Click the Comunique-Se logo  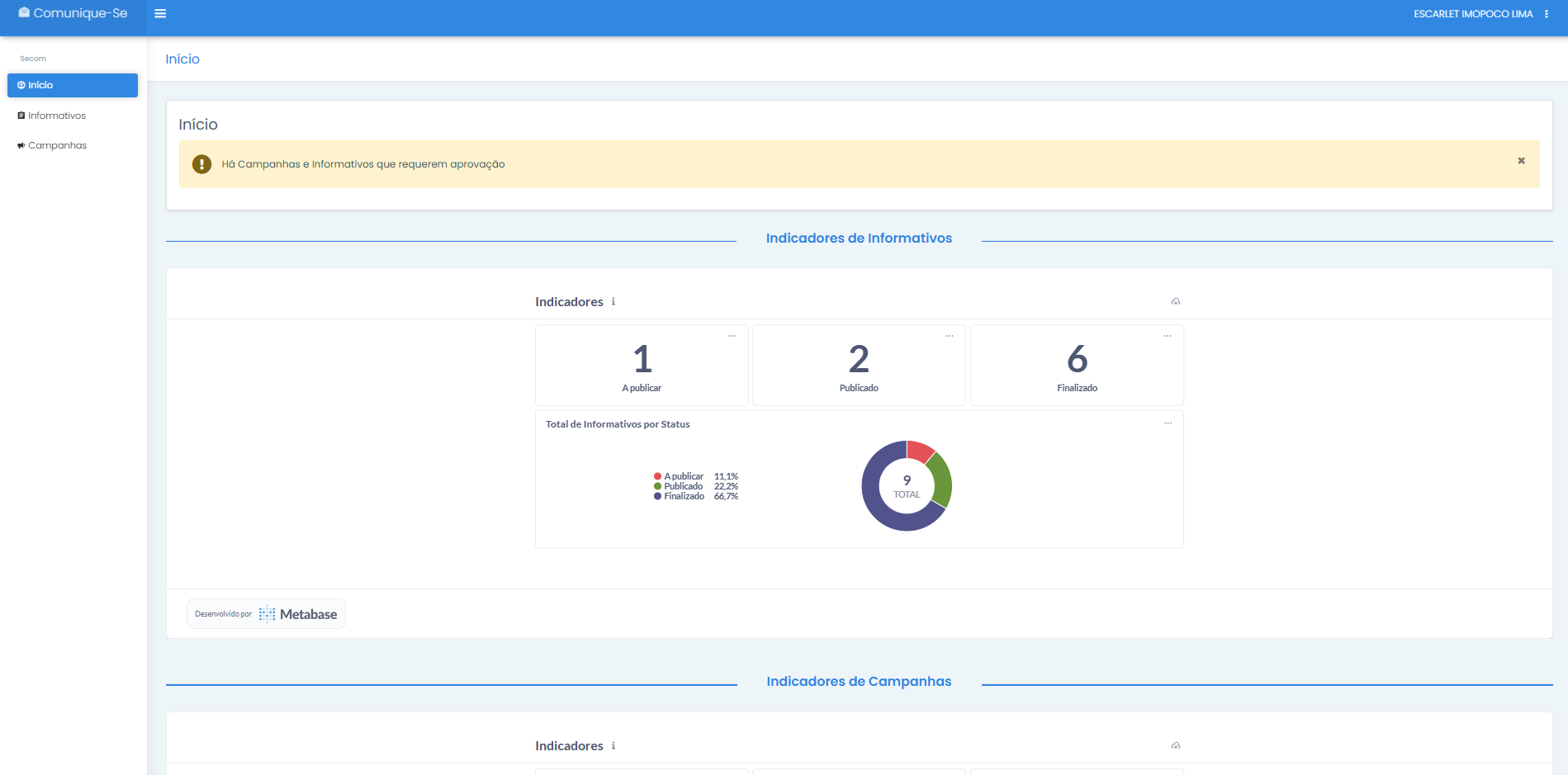[x=73, y=13]
